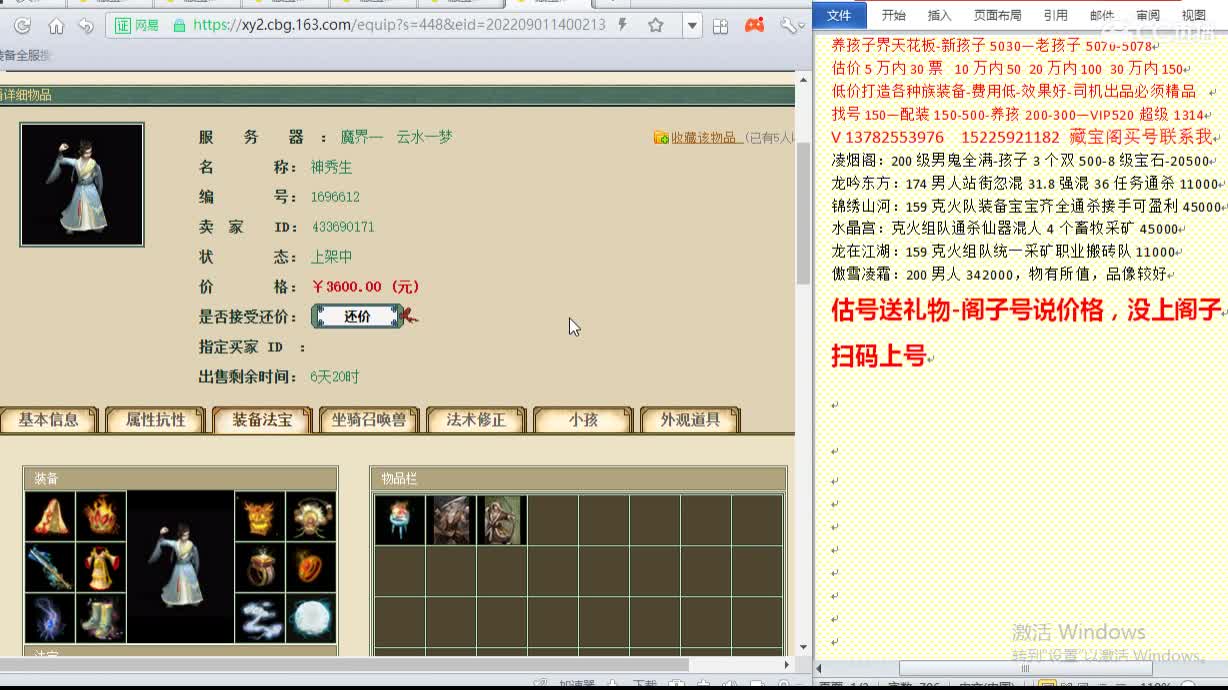Click the browser horizontal scroll-right arrow
Screen dimensions: 1228x690
pyautogui.click(x=787, y=664)
